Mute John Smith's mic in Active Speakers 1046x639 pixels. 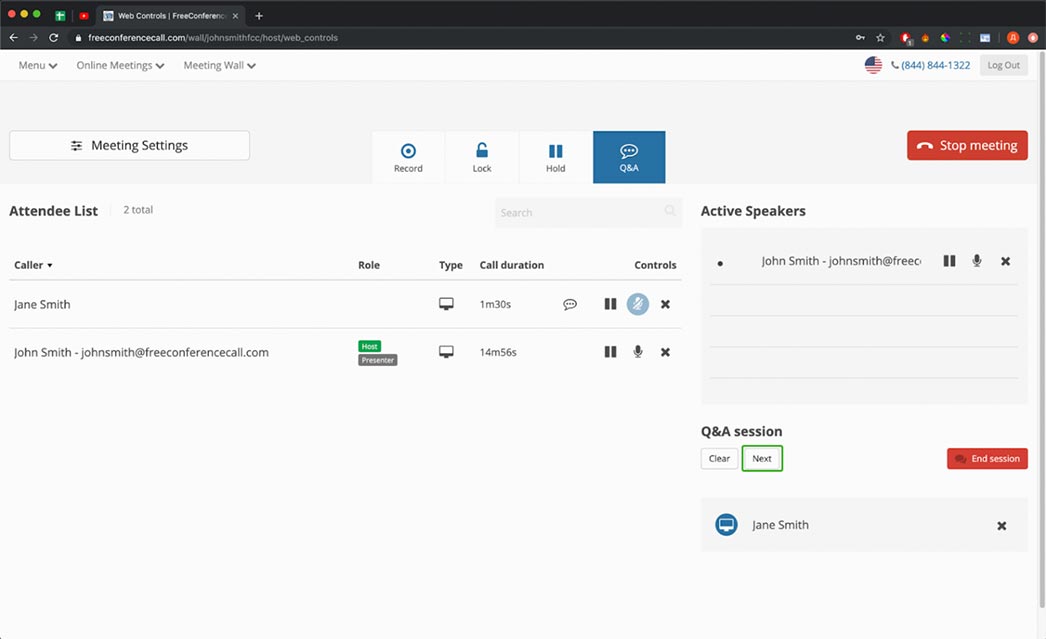(977, 261)
